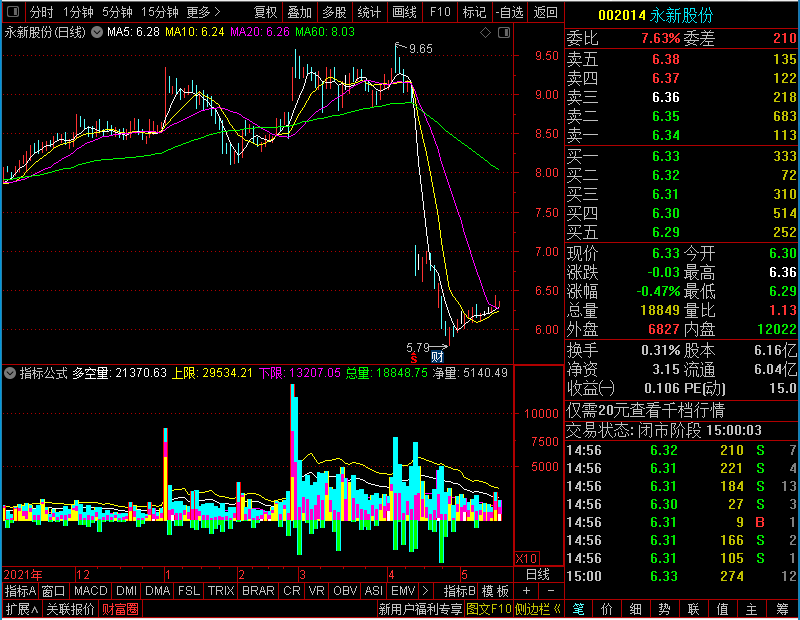The image size is (800, 620).
Task: Click 仅需20元查看千档行情 link
Action: point(645,411)
